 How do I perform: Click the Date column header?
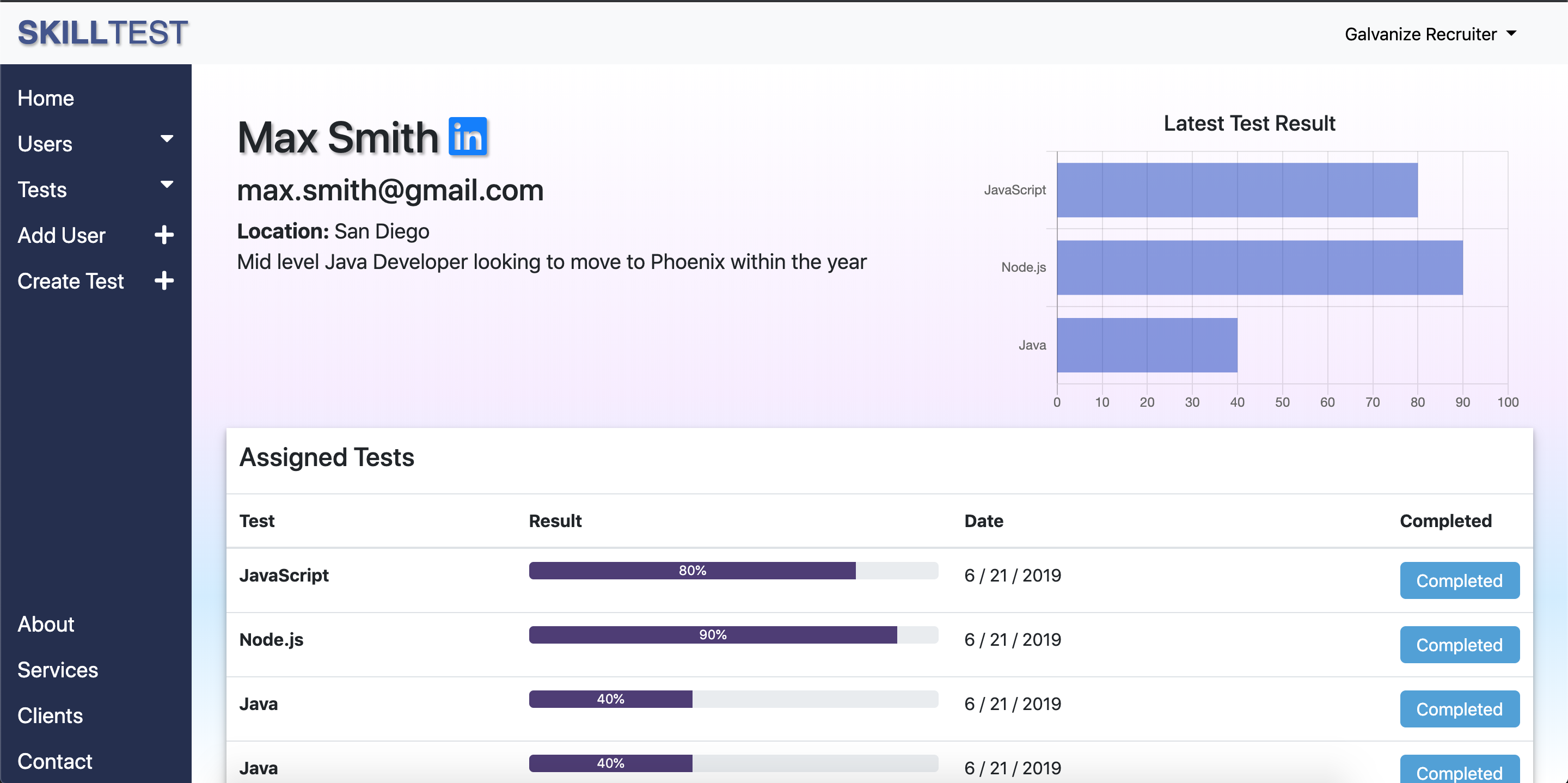coord(984,521)
